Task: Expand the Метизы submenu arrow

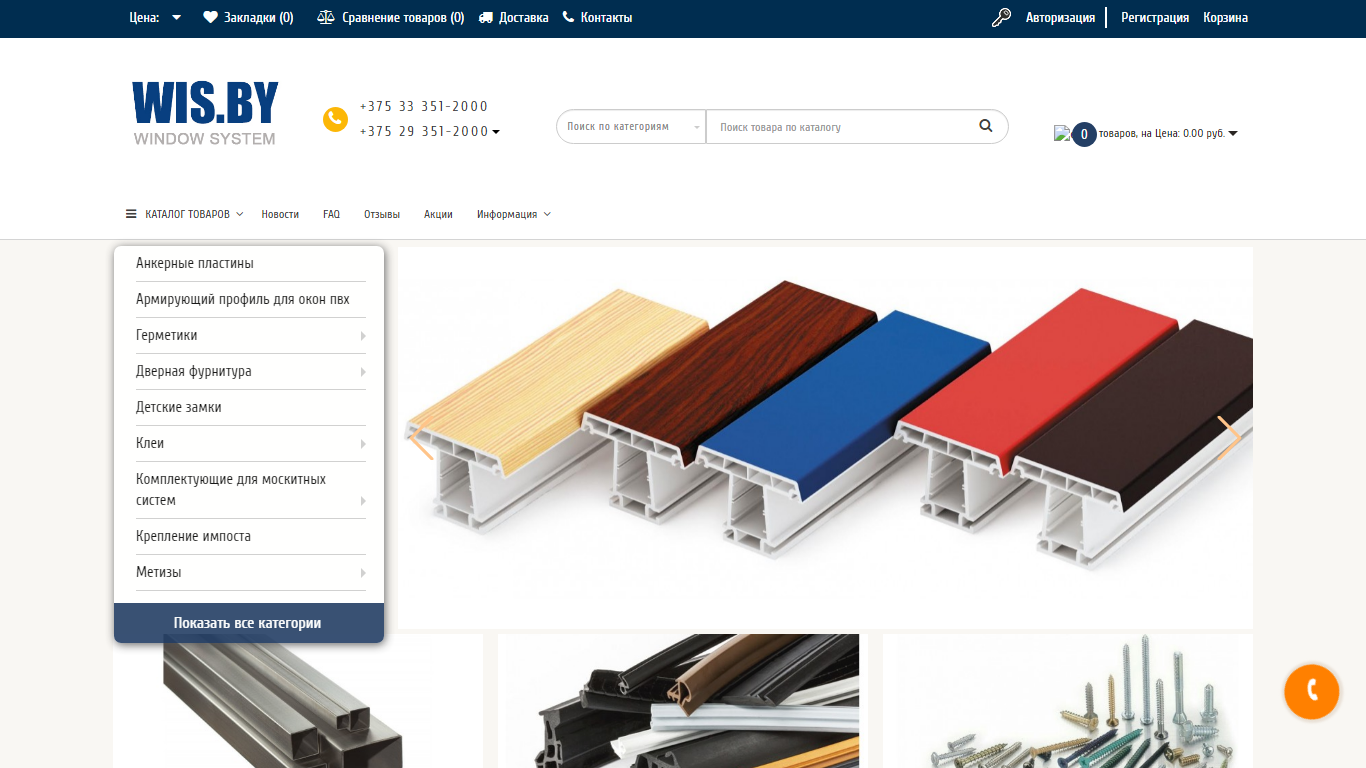Action: tap(363, 573)
